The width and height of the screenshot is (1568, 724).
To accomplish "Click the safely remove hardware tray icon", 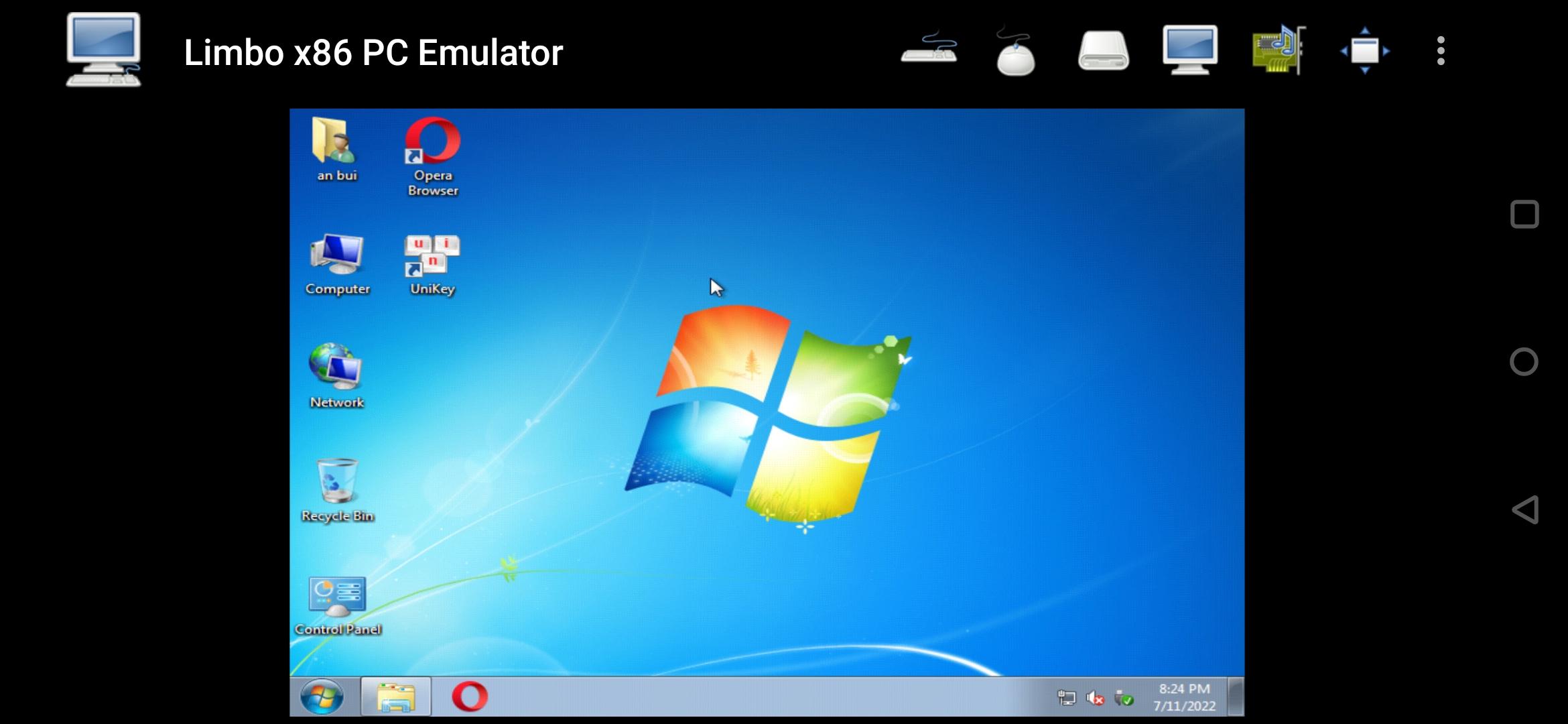I will click(1124, 698).
